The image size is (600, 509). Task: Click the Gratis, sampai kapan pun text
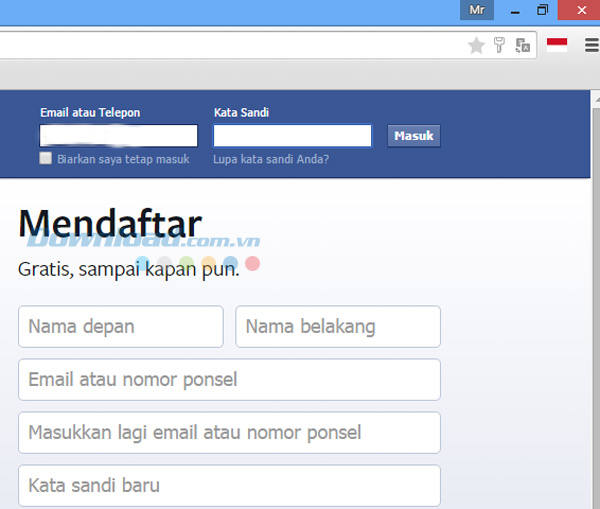pos(129,269)
